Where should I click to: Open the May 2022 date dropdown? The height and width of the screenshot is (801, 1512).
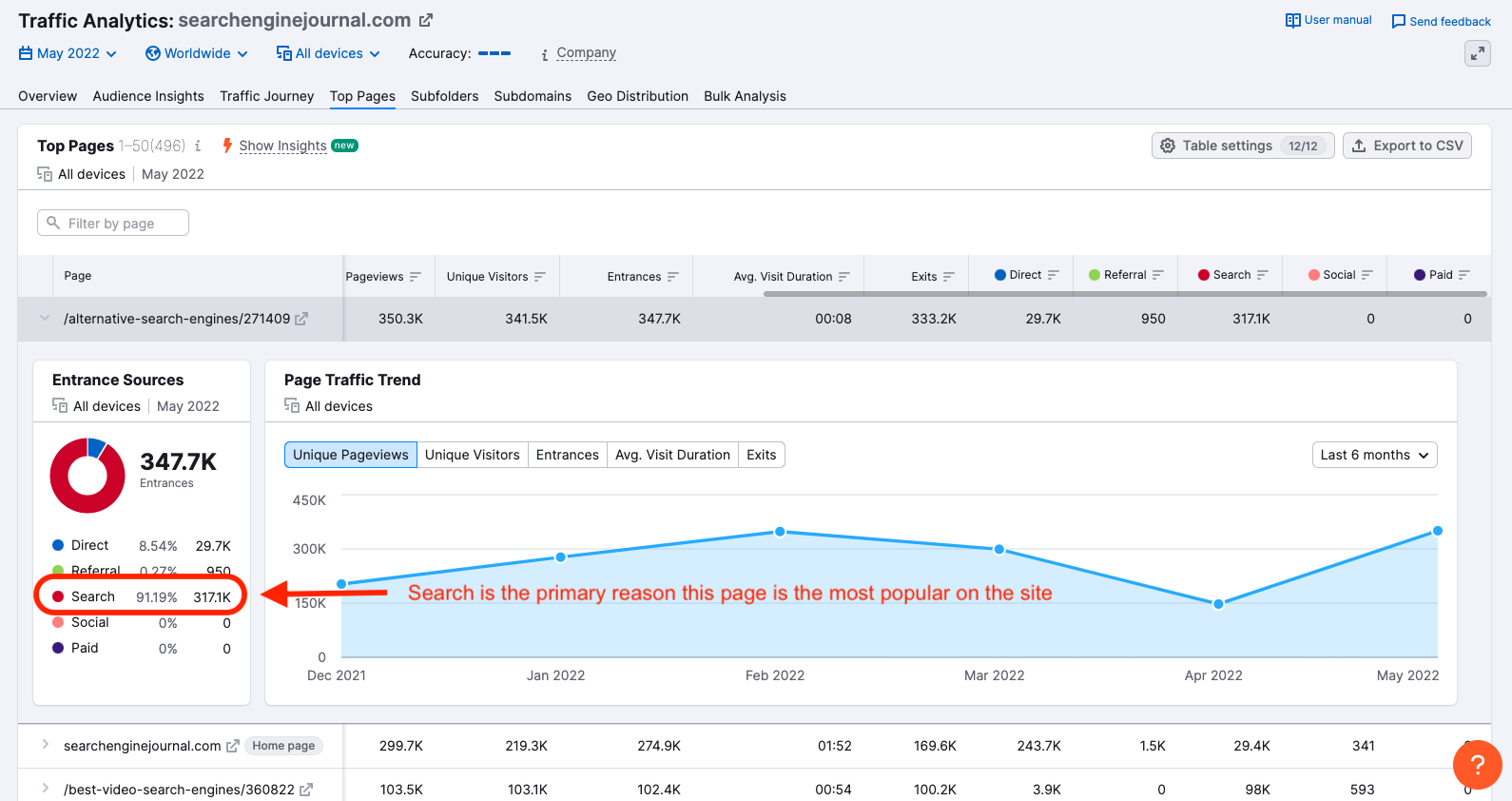pyautogui.click(x=68, y=53)
